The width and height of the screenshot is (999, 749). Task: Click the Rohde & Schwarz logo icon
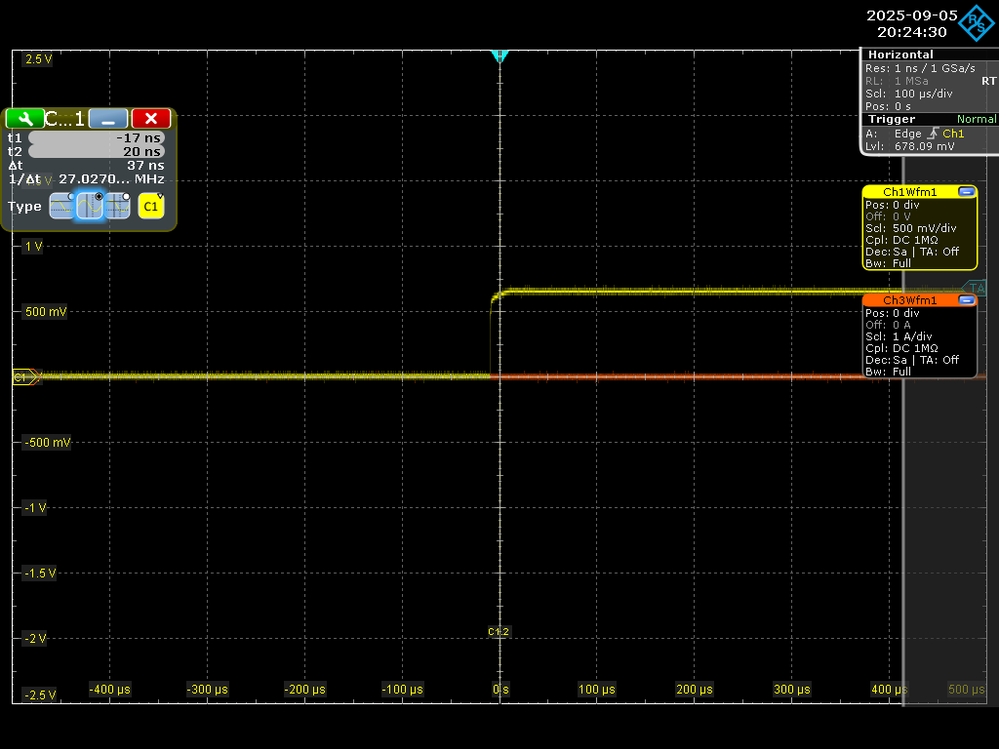tap(977, 22)
